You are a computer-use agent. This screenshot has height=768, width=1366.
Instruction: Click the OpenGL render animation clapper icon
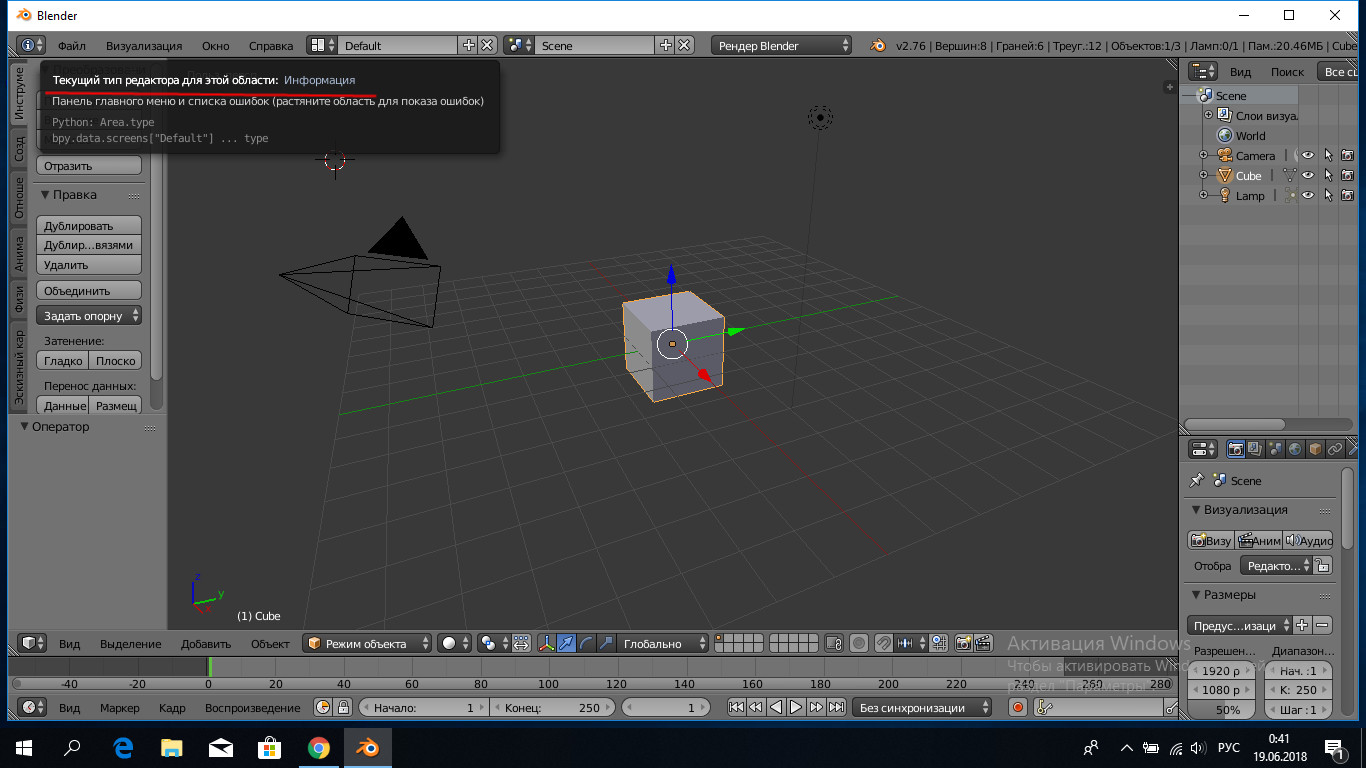984,643
